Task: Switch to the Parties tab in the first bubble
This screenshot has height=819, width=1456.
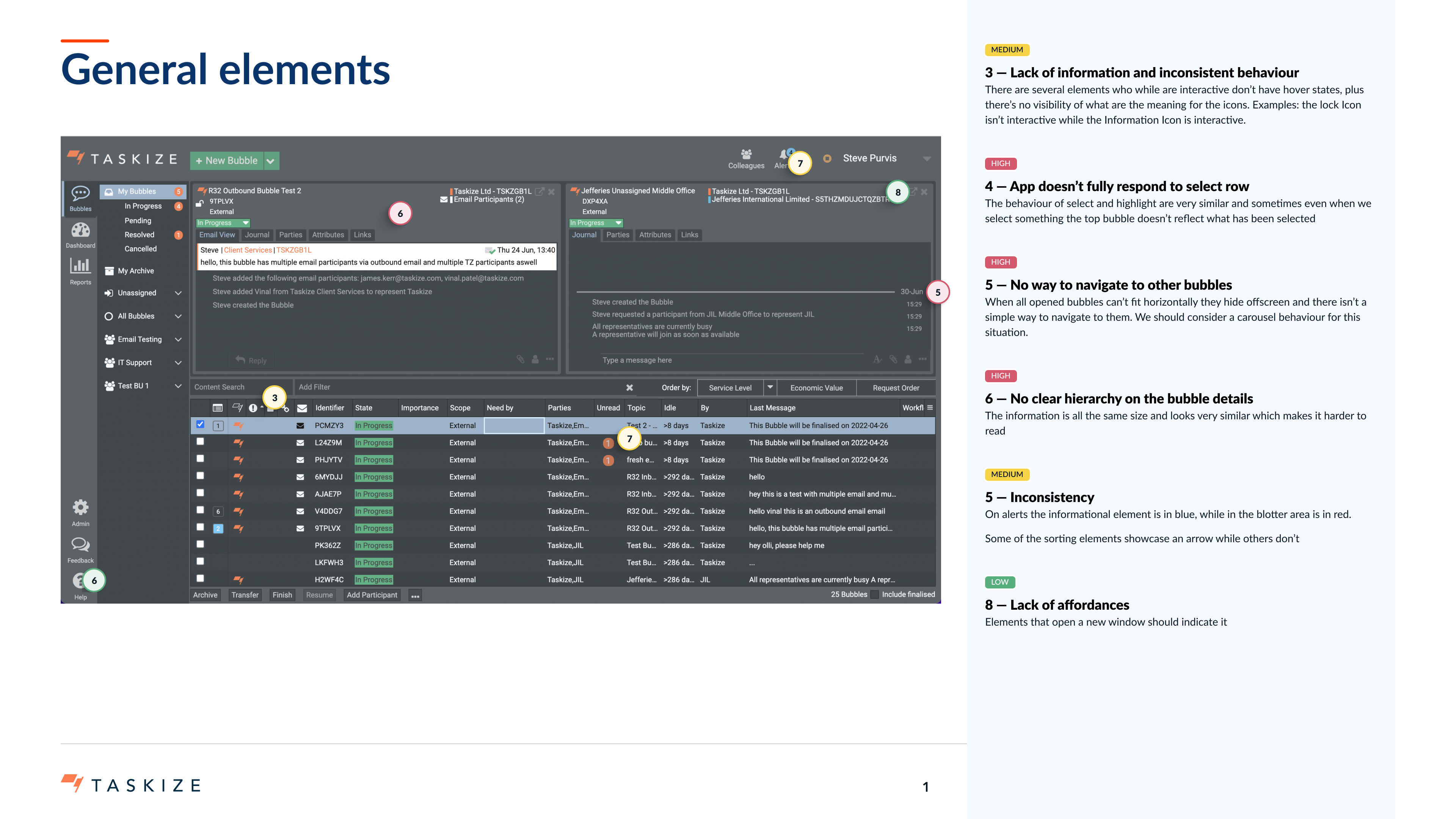Action: 290,235
